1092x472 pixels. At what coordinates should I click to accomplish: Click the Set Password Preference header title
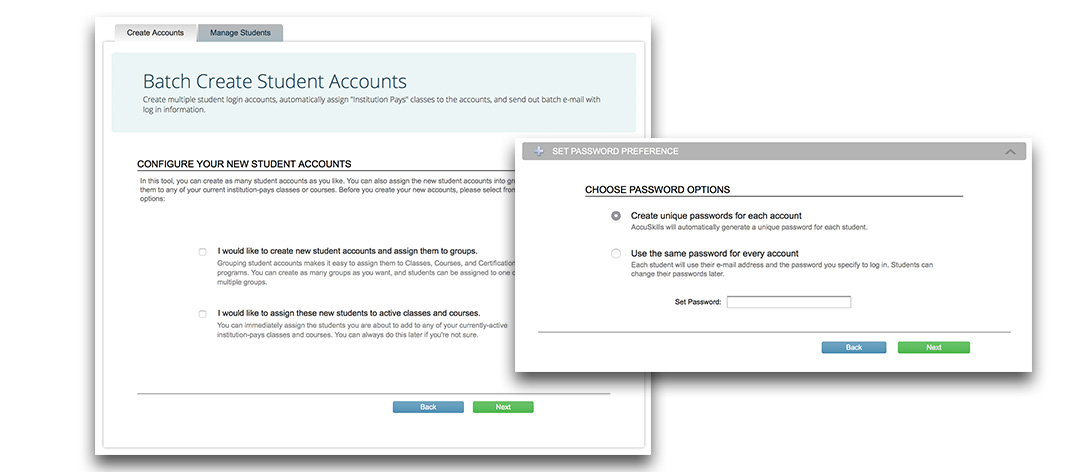615,151
